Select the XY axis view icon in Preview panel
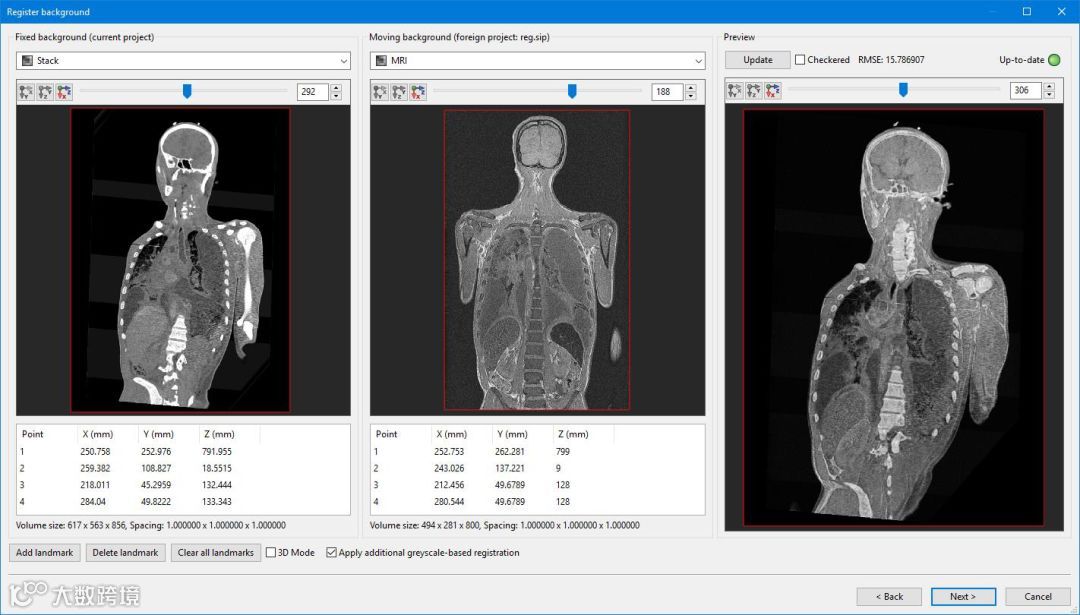Image resolution: width=1080 pixels, height=615 pixels. [x=735, y=90]
